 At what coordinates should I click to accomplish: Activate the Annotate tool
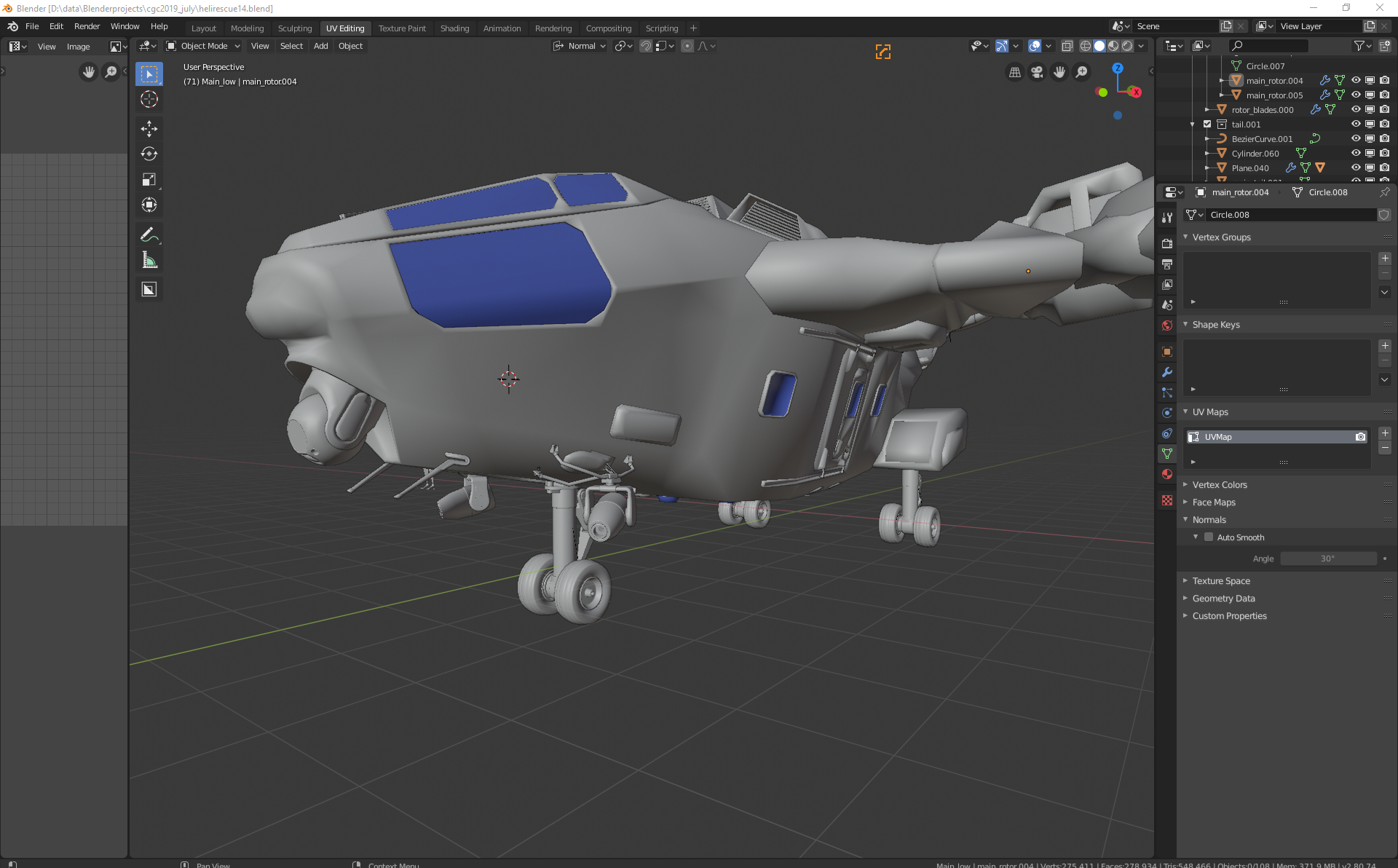click(x=149, y=234)
